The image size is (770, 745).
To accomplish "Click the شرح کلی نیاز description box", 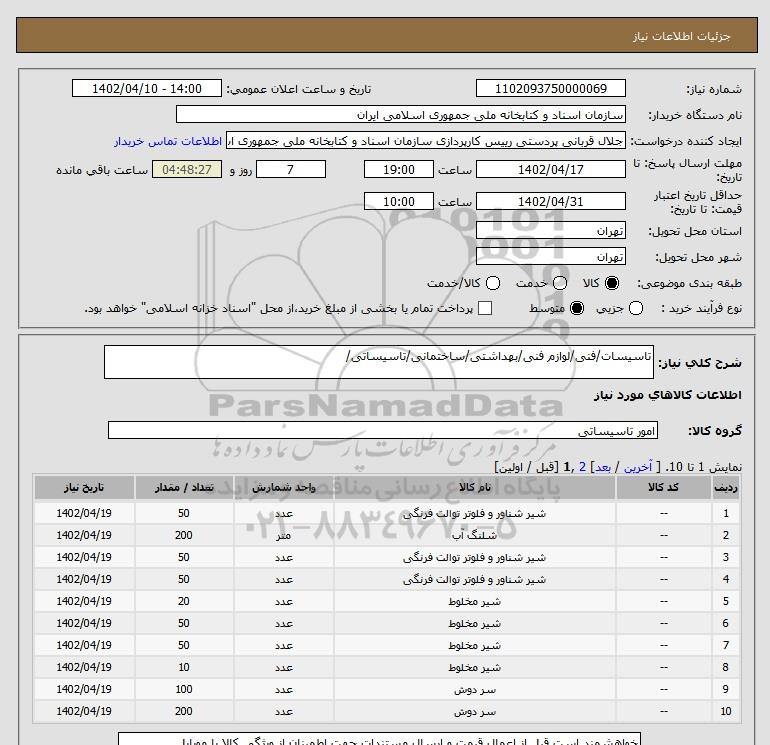I will tap(379, 362).
